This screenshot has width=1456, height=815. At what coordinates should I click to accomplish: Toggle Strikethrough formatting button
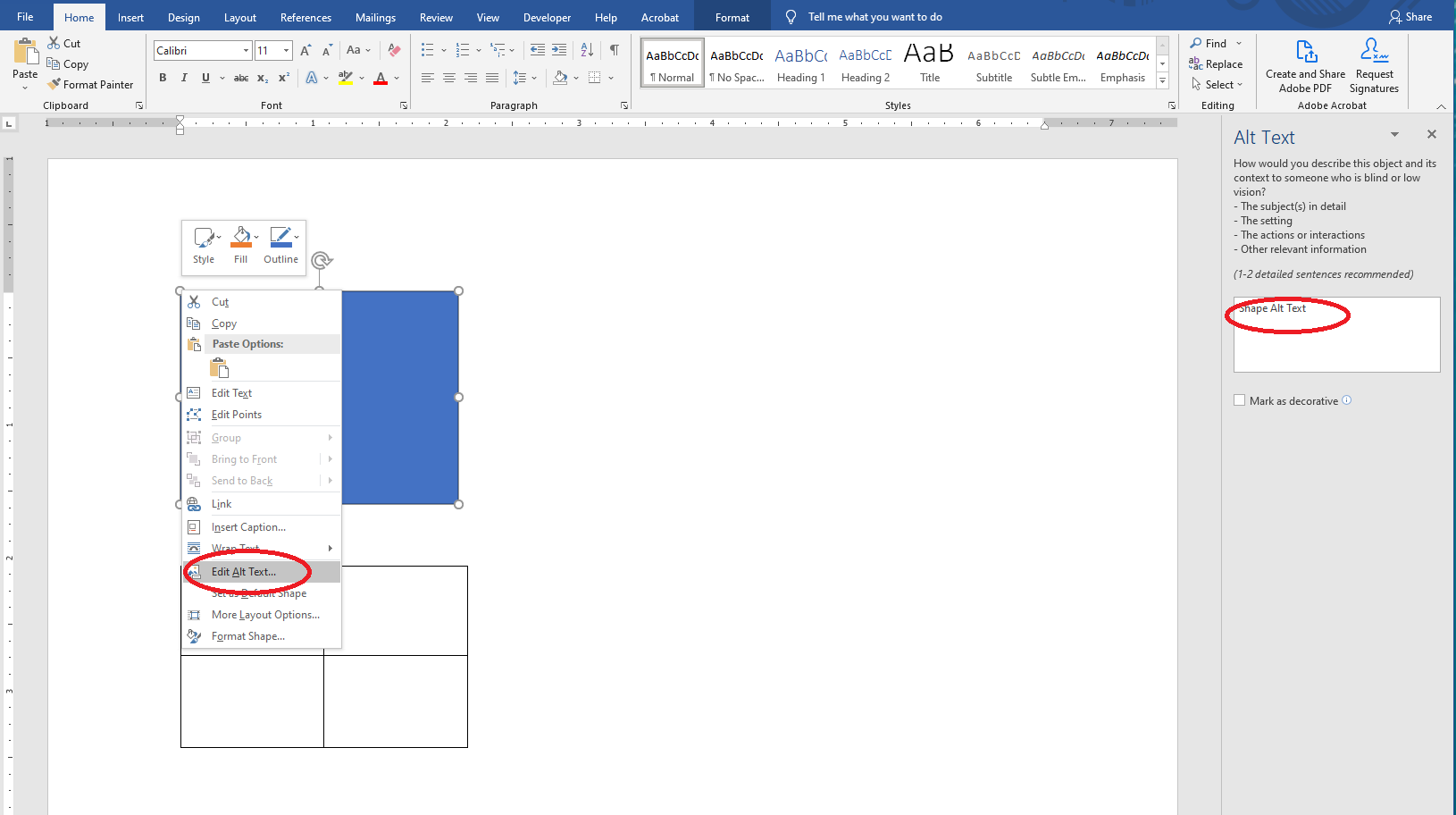point(240,78)
